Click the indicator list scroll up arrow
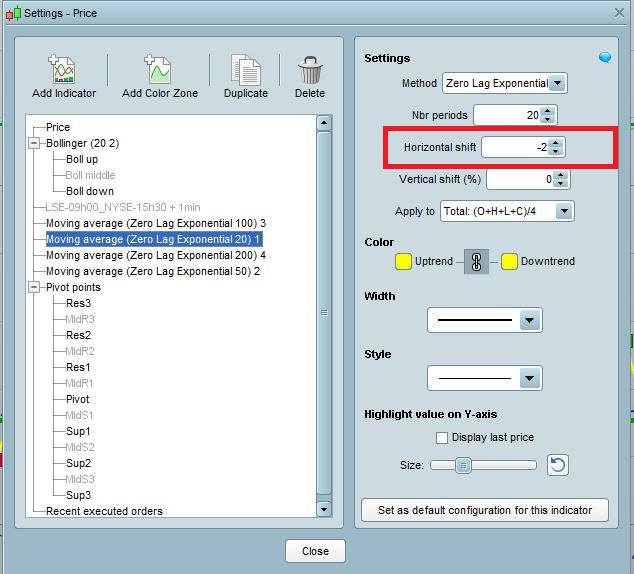The width and height of the screenshot is (634, 574). pyautogui.click(x=324, y=123)
